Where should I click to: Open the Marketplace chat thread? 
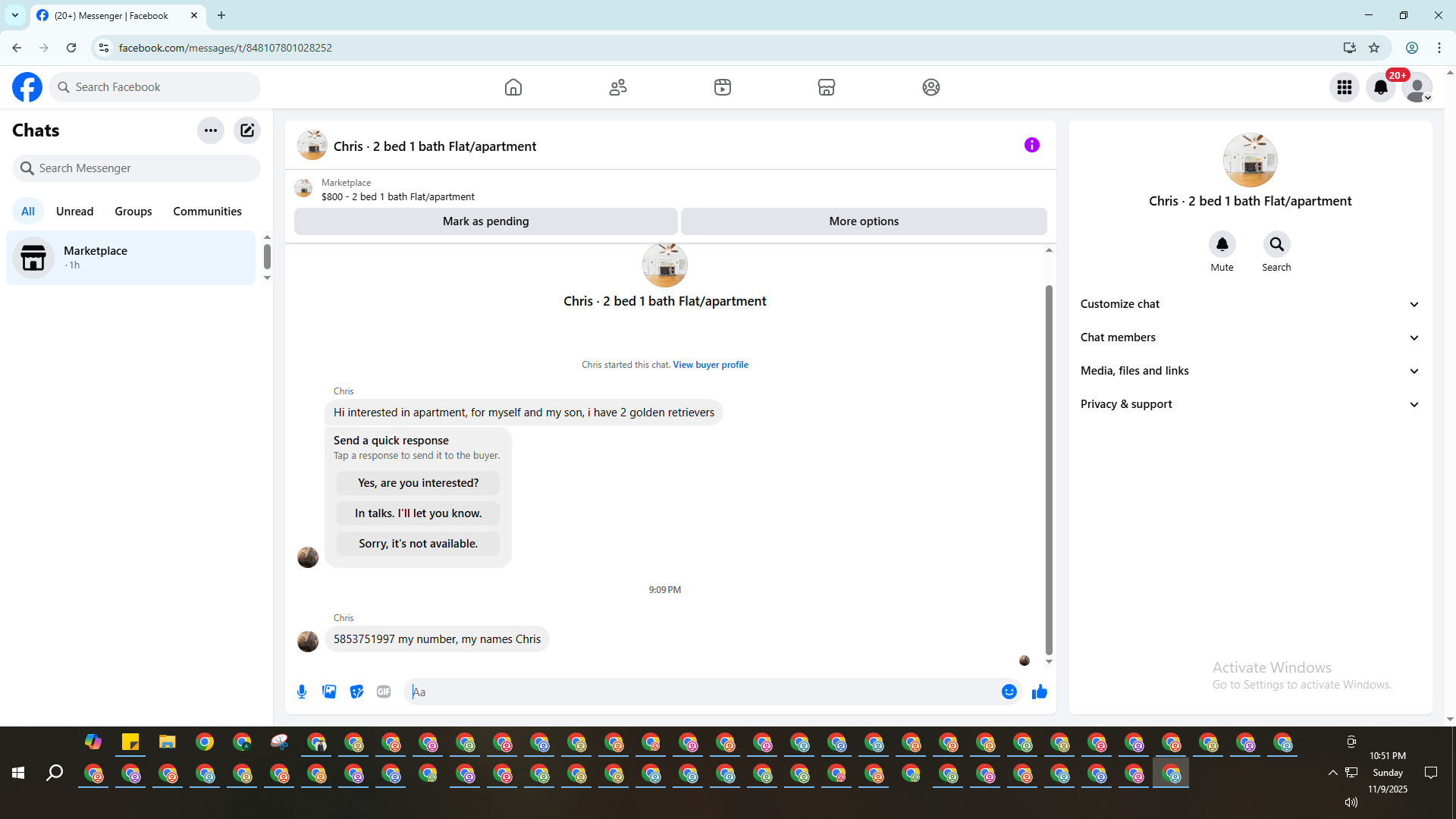(130, 258)
